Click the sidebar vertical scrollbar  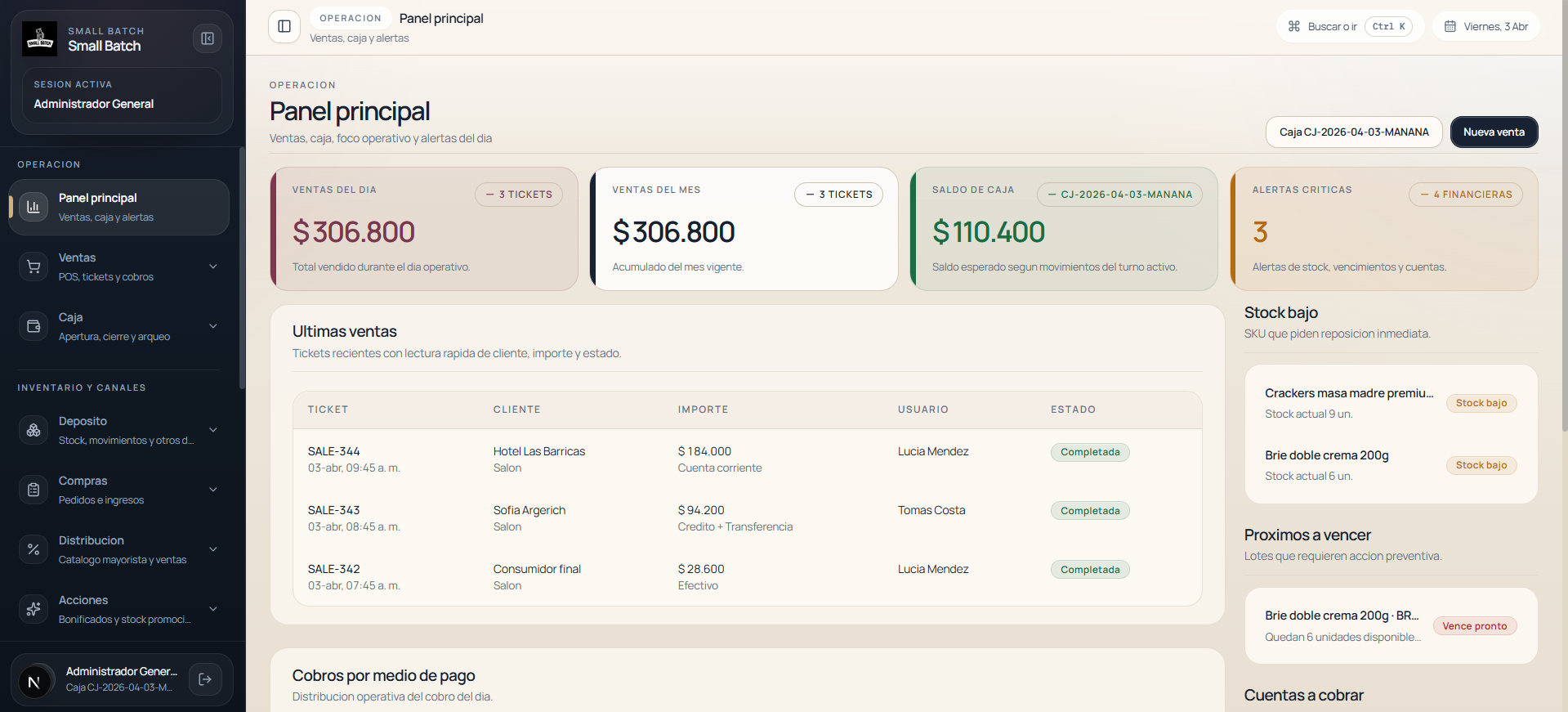[242, 270]
